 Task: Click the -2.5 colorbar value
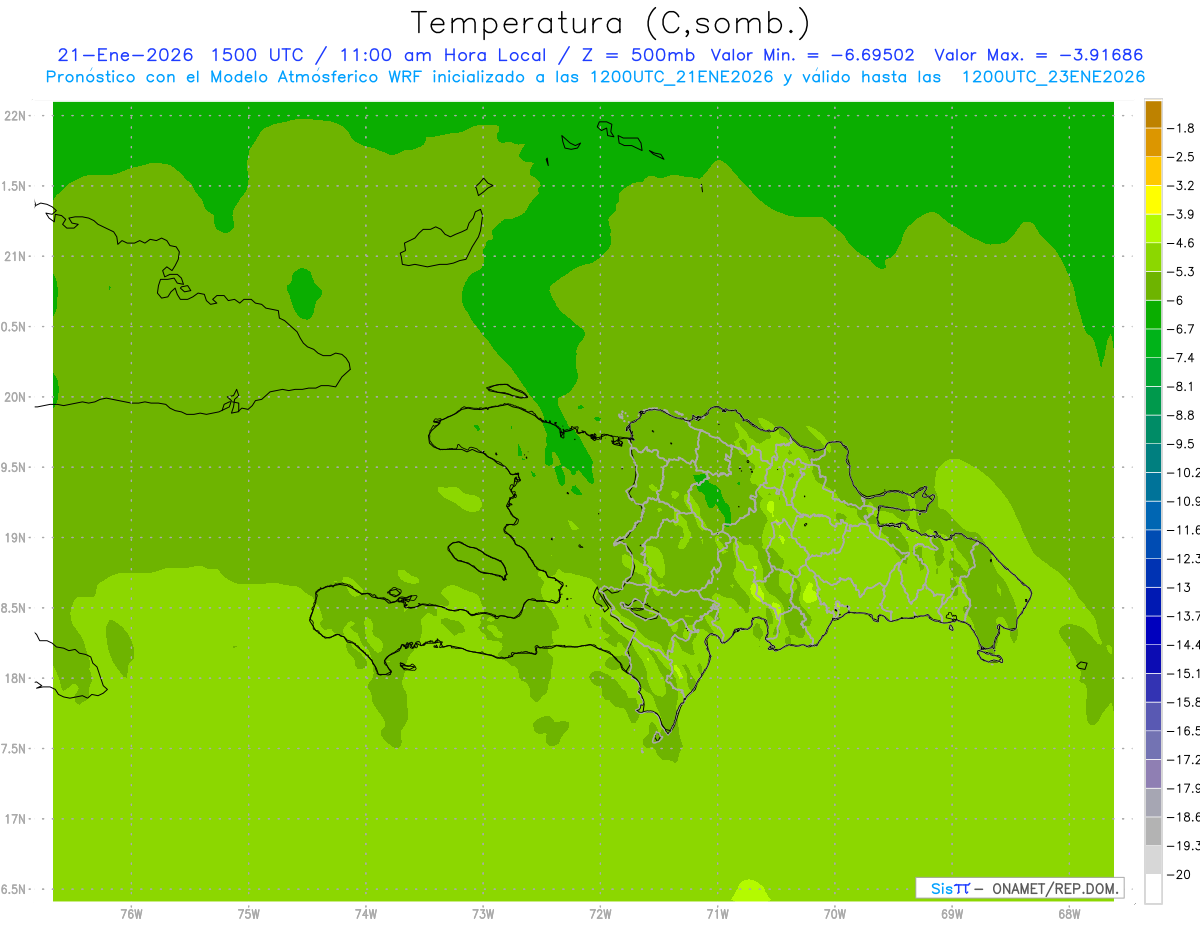[1182, 157]
